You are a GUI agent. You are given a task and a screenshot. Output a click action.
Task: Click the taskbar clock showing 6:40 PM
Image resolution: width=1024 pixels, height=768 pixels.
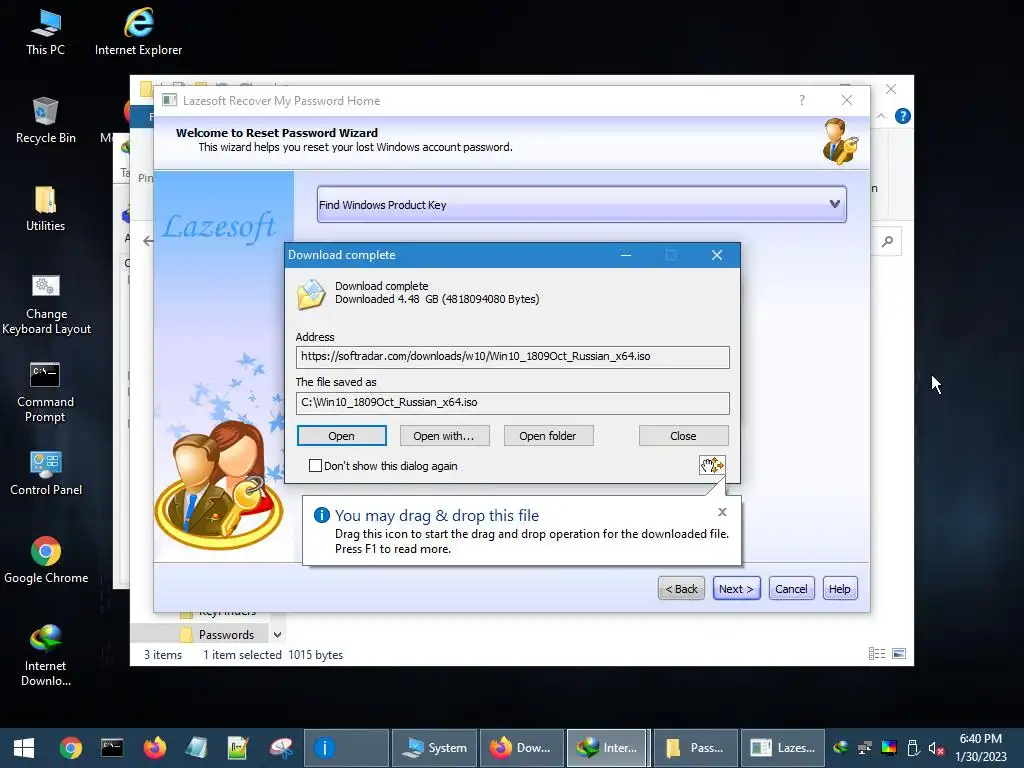click(980, 748)
